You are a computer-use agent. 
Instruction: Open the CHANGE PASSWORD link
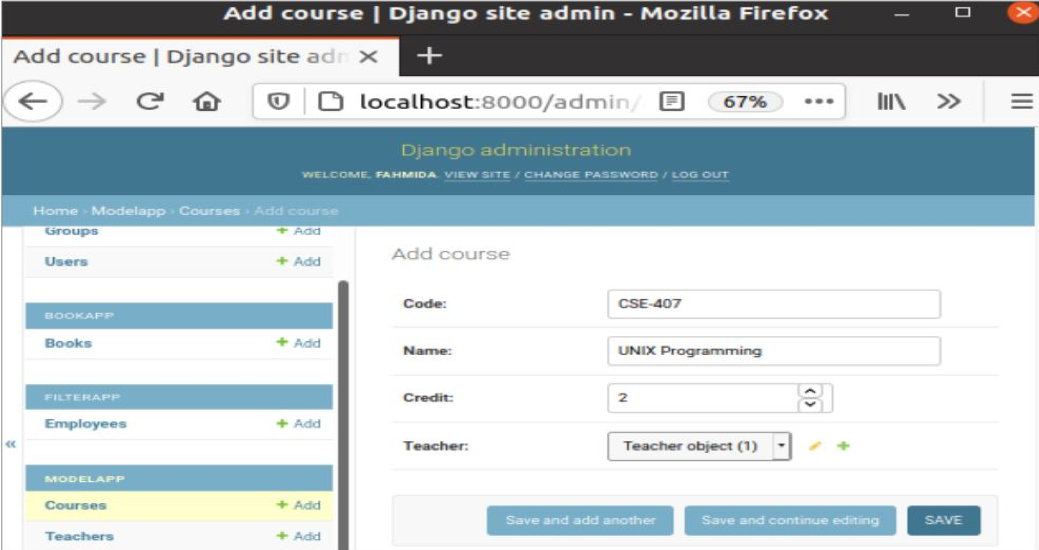(591, 175)
